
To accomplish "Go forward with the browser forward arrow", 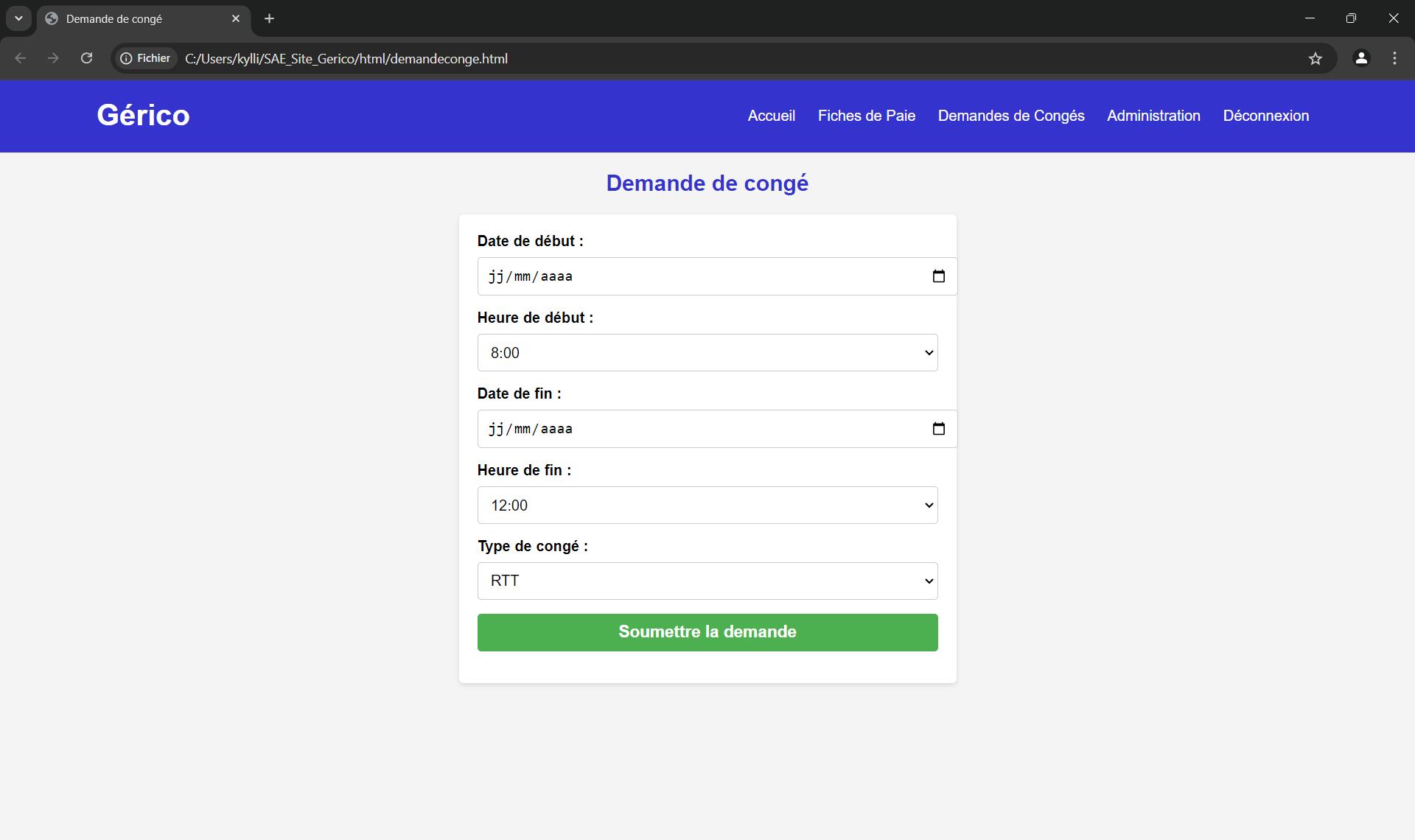I will tap(53, 58).
